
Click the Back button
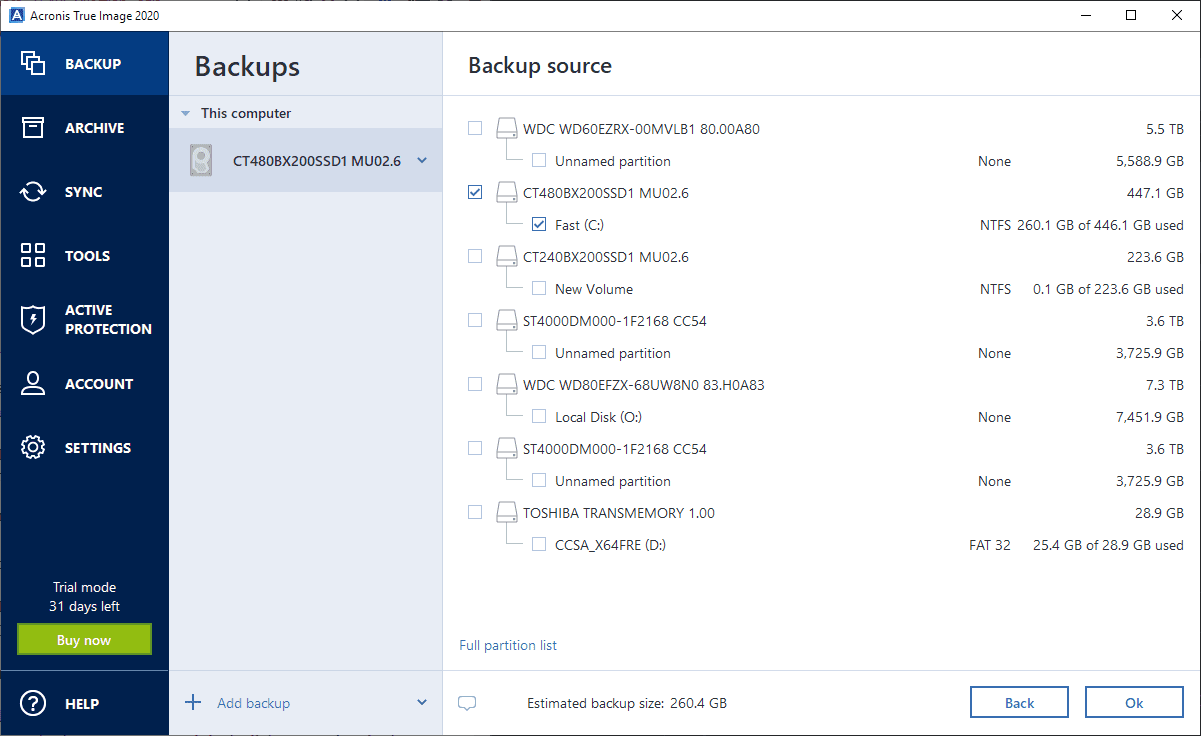pyautogui.click(x=1019, y=703)
